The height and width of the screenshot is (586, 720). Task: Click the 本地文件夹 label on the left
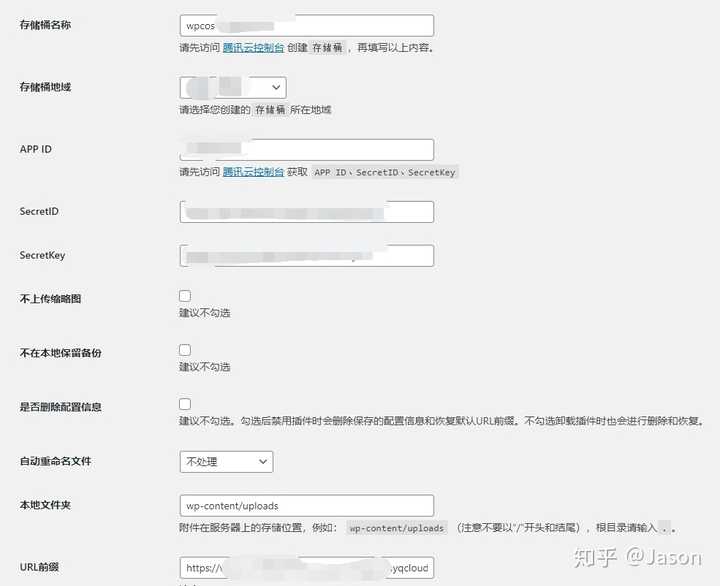point(45,505)
